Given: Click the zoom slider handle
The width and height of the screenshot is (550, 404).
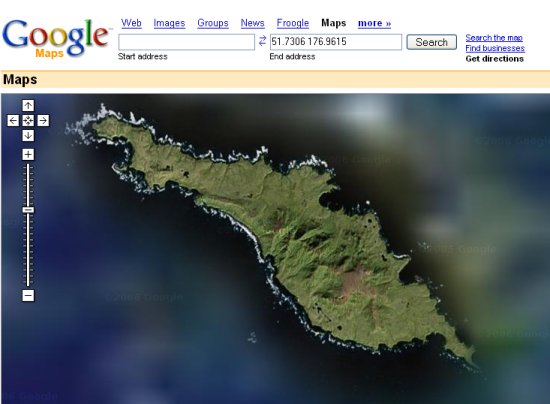Looking at the screenshot, I should [x=28, y=210].
